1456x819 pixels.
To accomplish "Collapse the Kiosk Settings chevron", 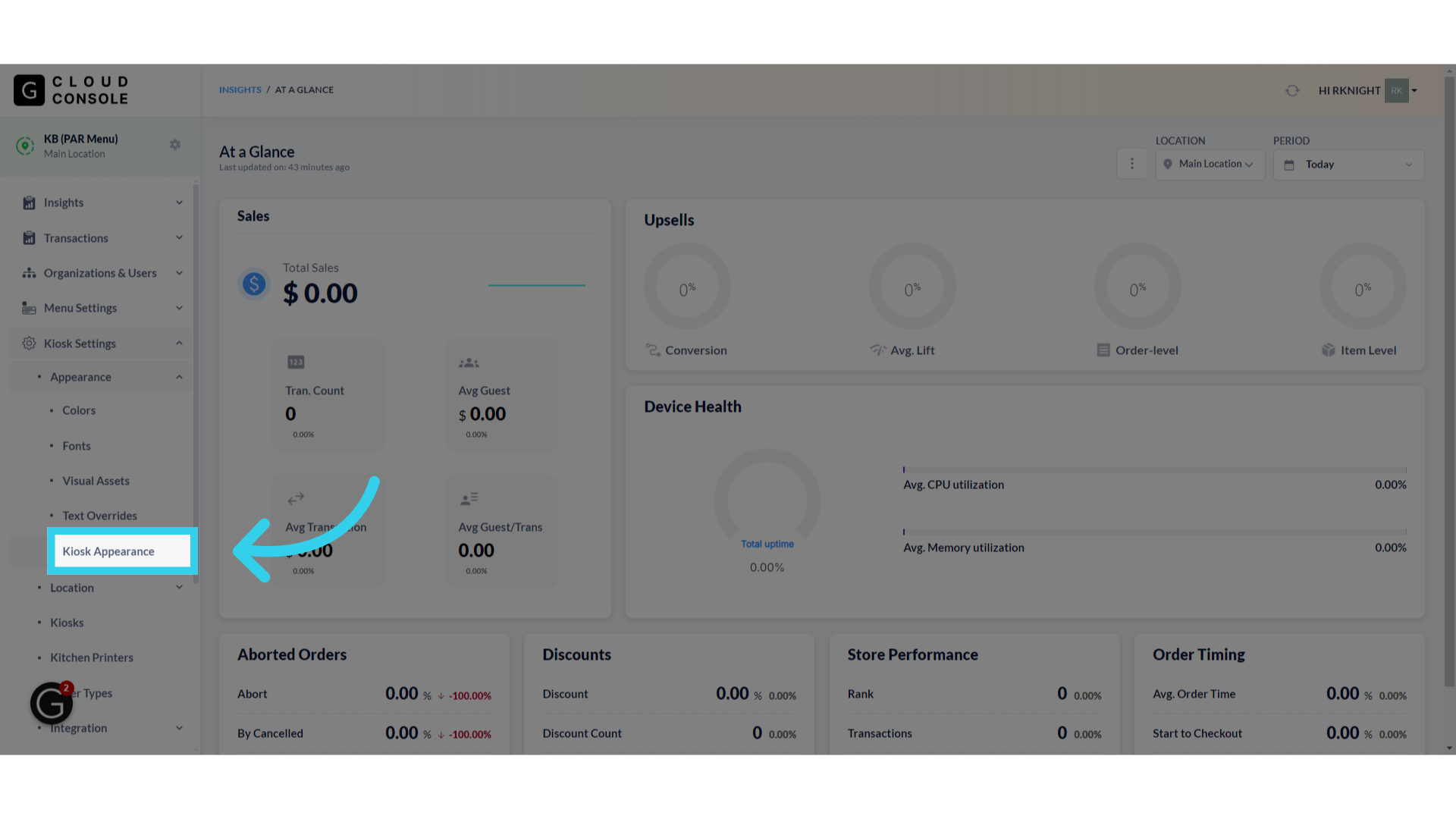I will click(179, 343).
